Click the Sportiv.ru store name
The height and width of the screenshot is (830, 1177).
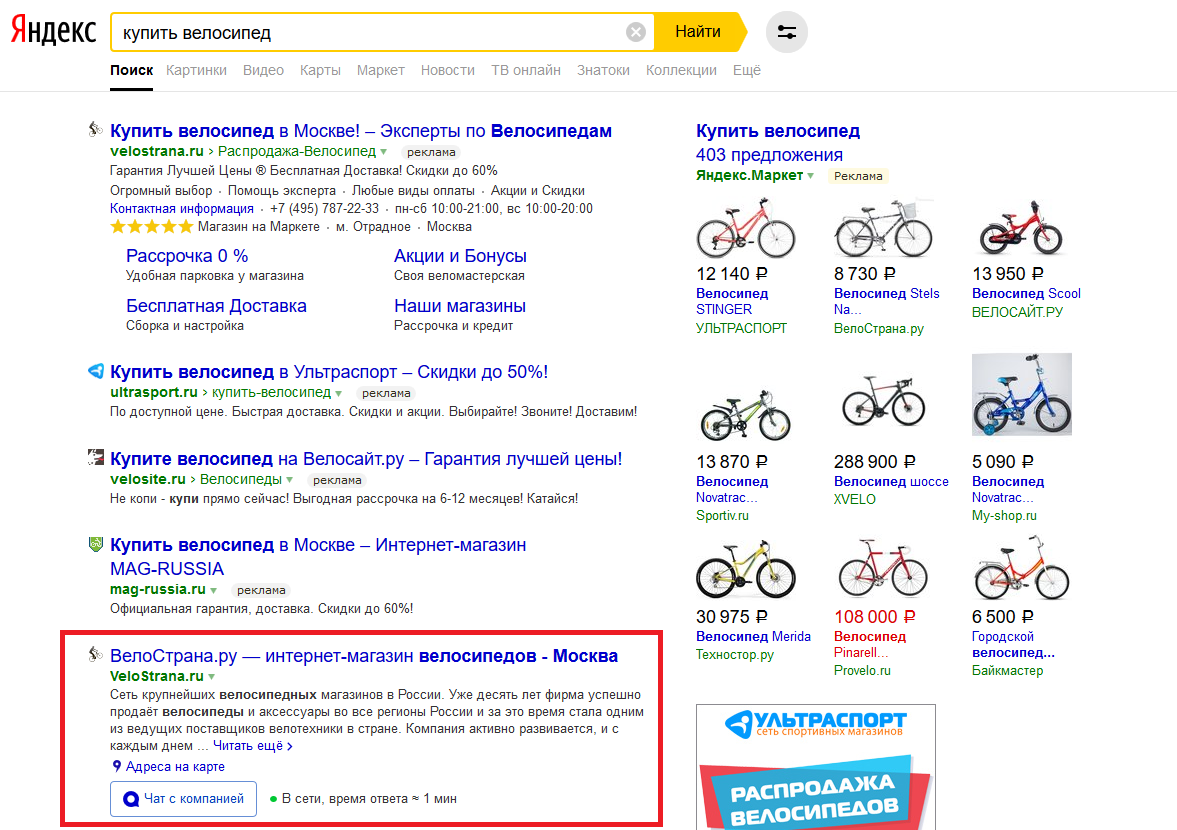pyautogui.click(x=722, y=516)
